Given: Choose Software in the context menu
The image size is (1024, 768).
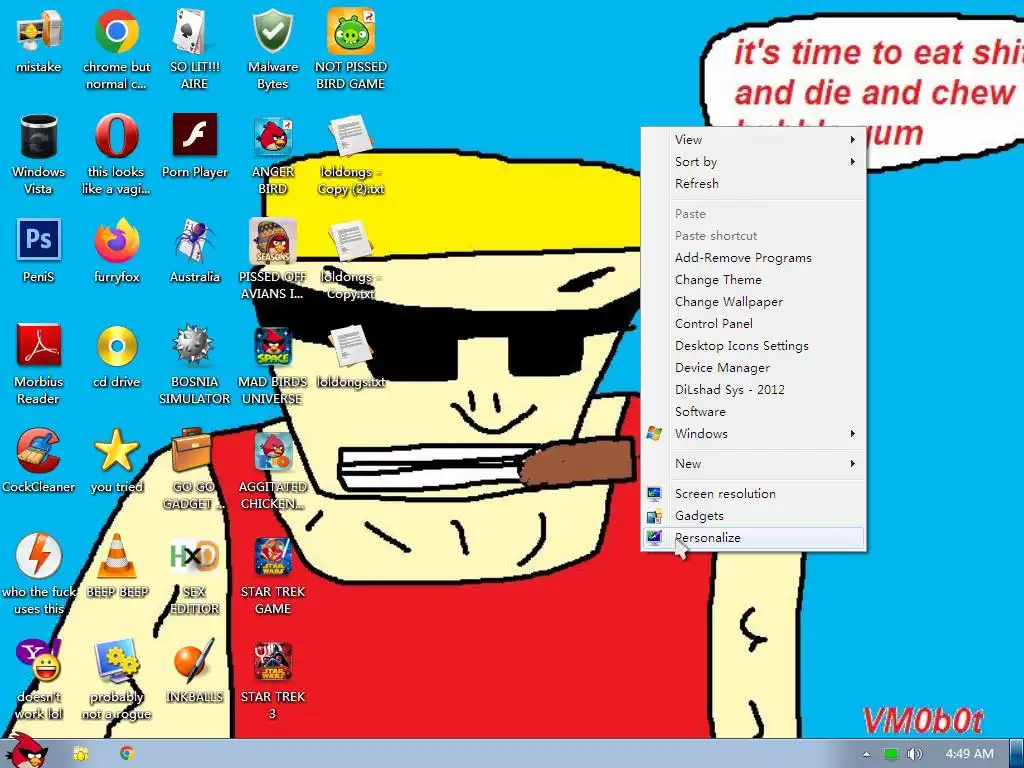Looking at the screenshot, I should 754,411.
